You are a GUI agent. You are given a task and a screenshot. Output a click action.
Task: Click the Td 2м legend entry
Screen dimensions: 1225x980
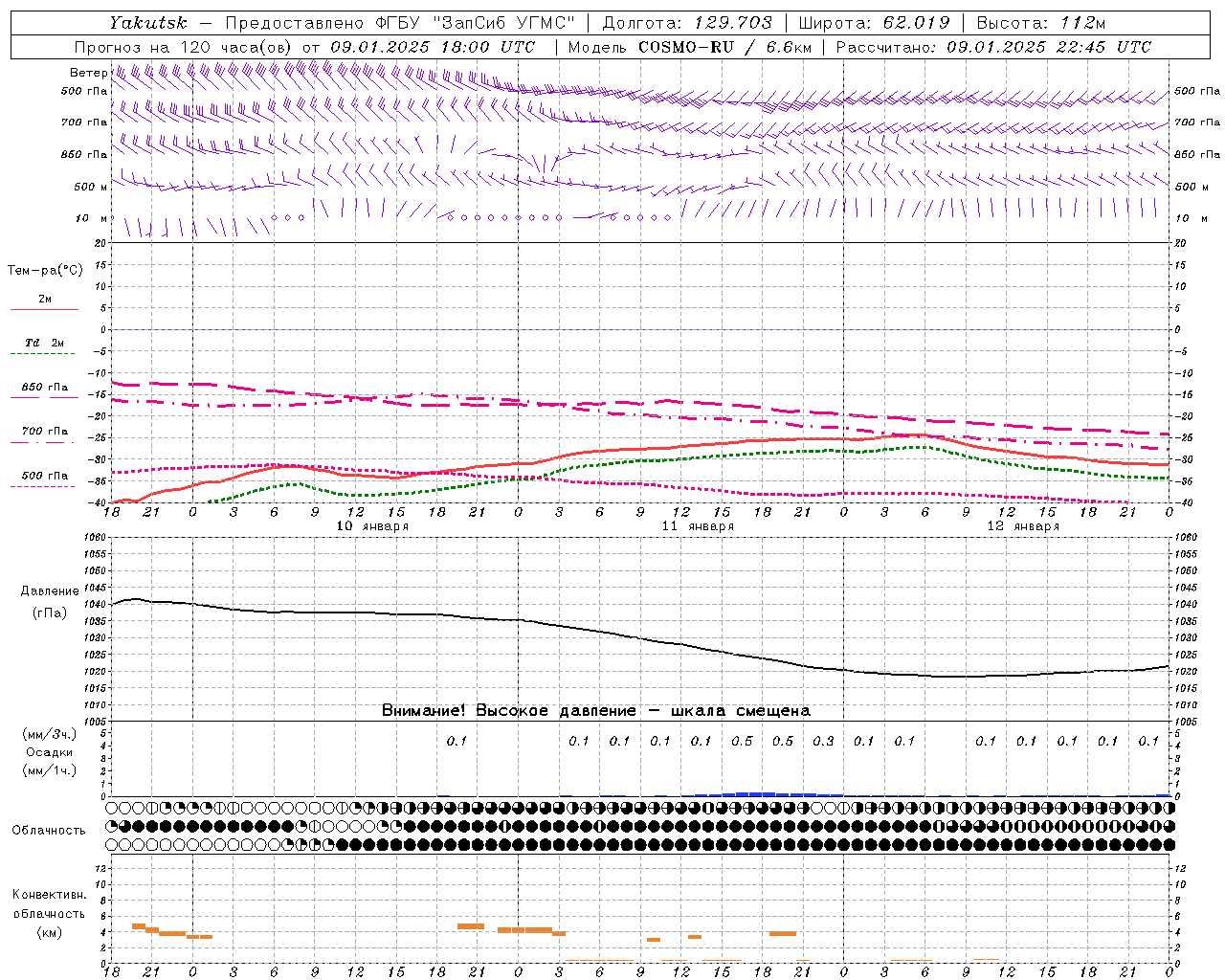(x=44, y=343)
